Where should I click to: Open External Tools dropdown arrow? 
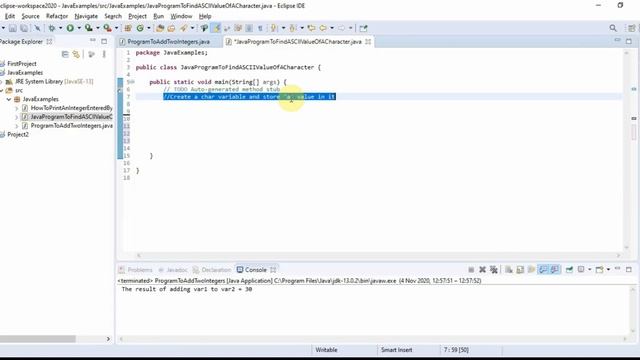click(116, 28)
